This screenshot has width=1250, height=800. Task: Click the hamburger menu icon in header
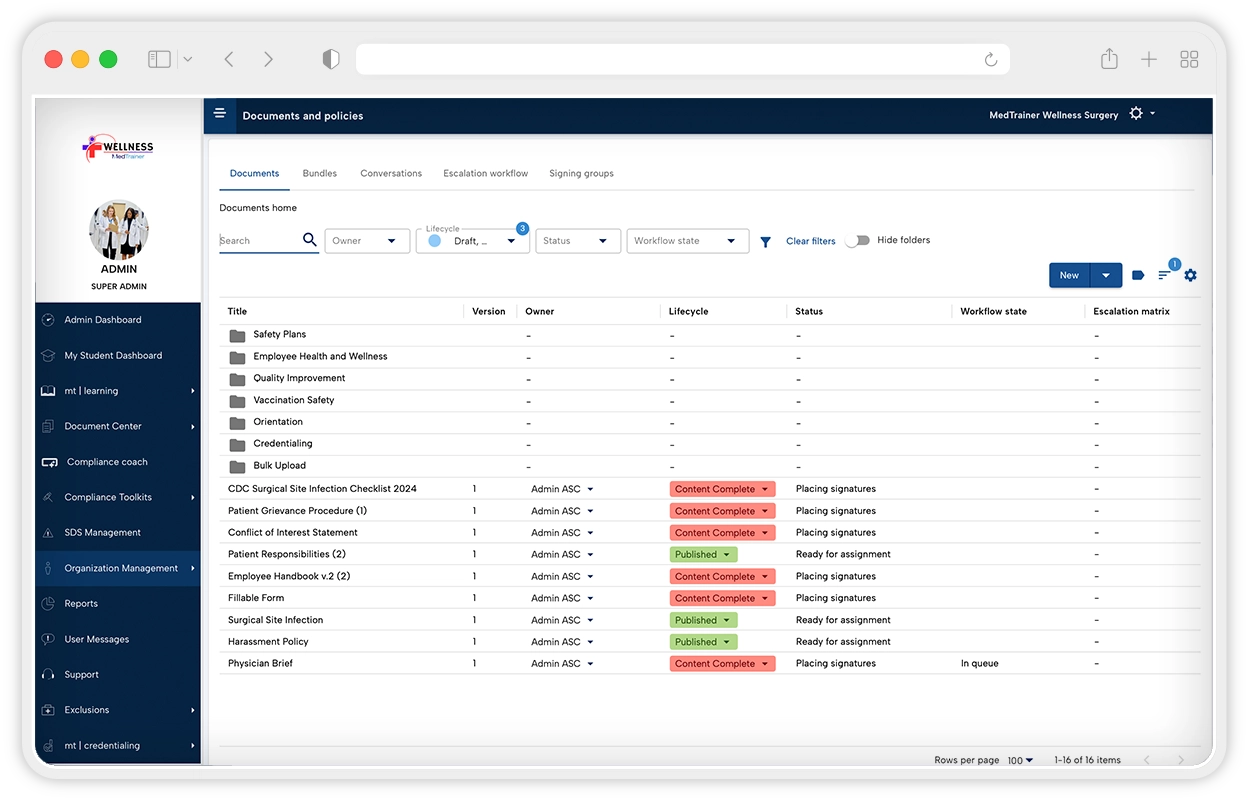coord(220,114)
